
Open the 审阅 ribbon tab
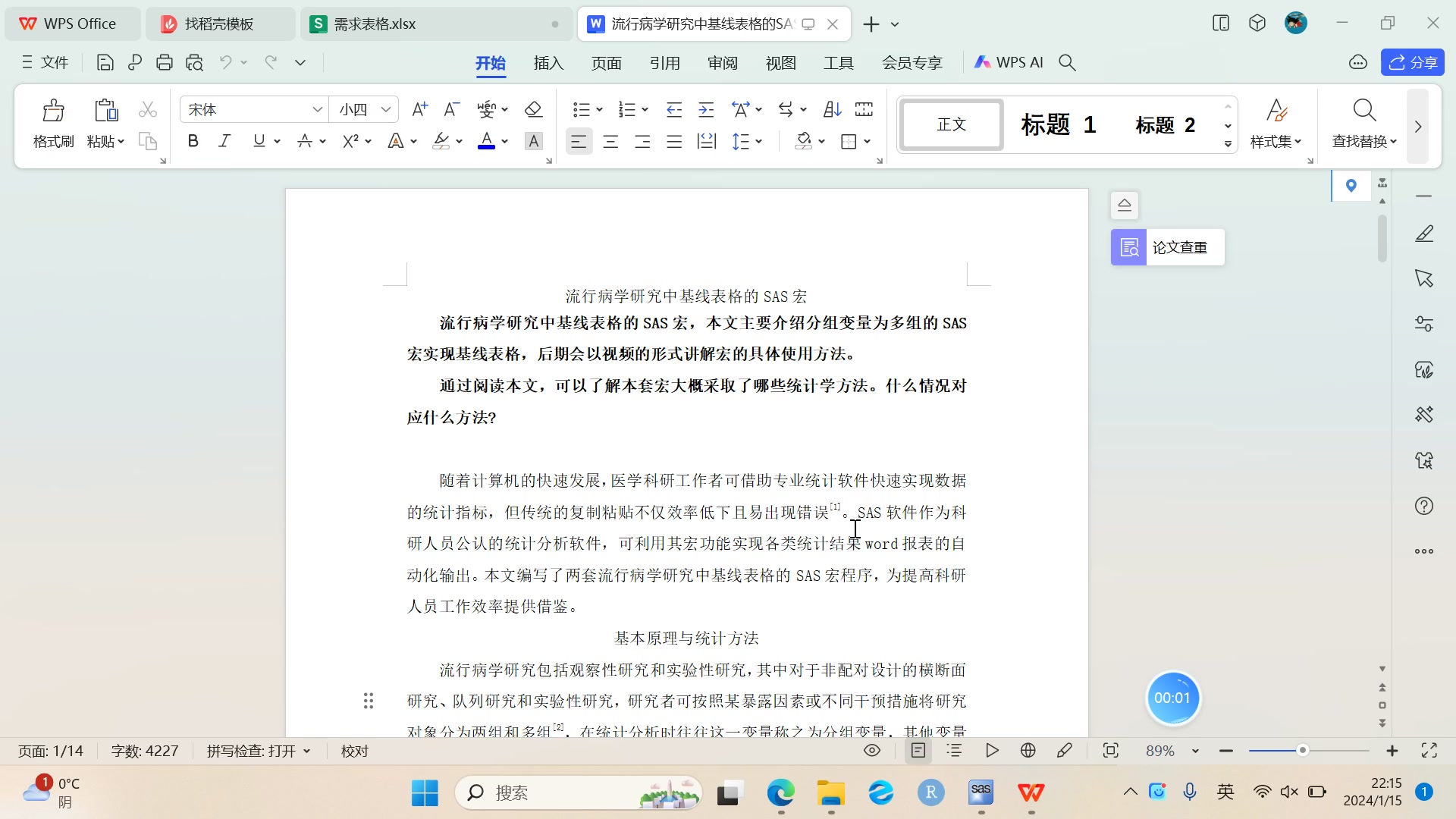click(722, 63)
